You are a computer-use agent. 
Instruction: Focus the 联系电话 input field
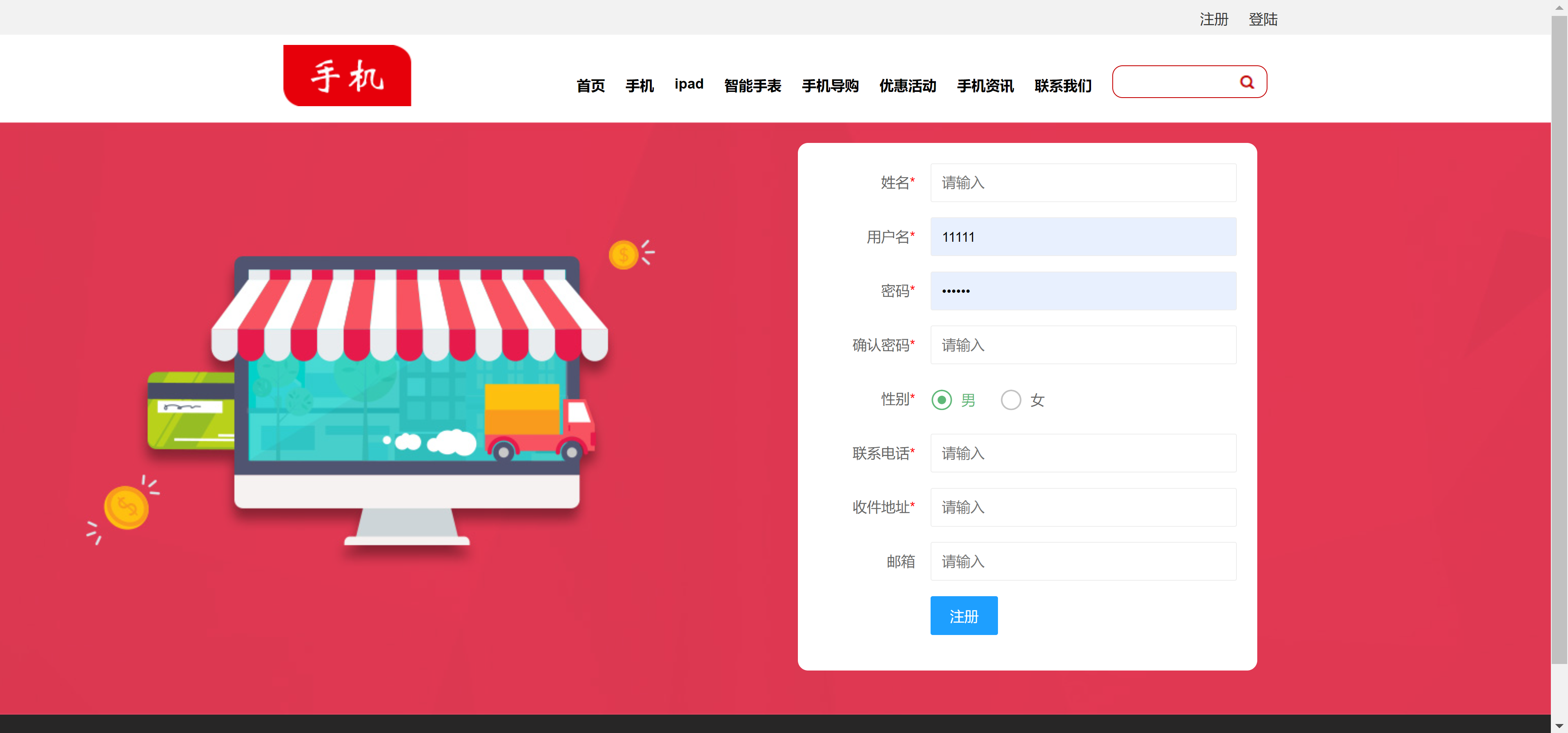point(1083,453)
